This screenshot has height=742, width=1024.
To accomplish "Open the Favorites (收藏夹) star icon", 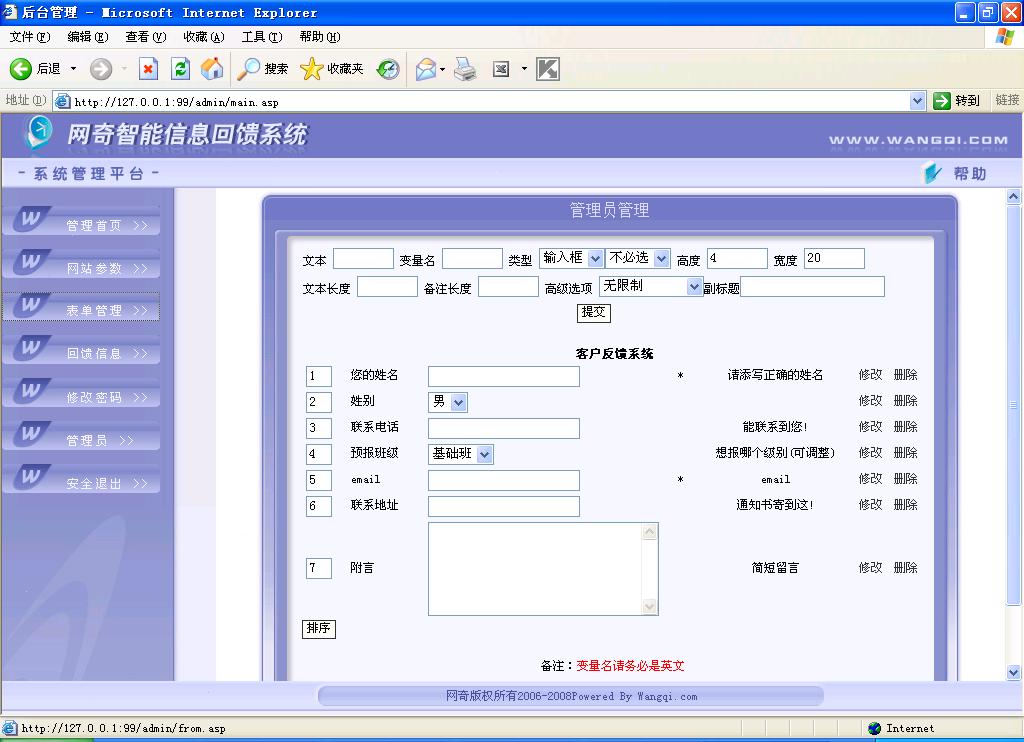I will [x=332, y=69].
